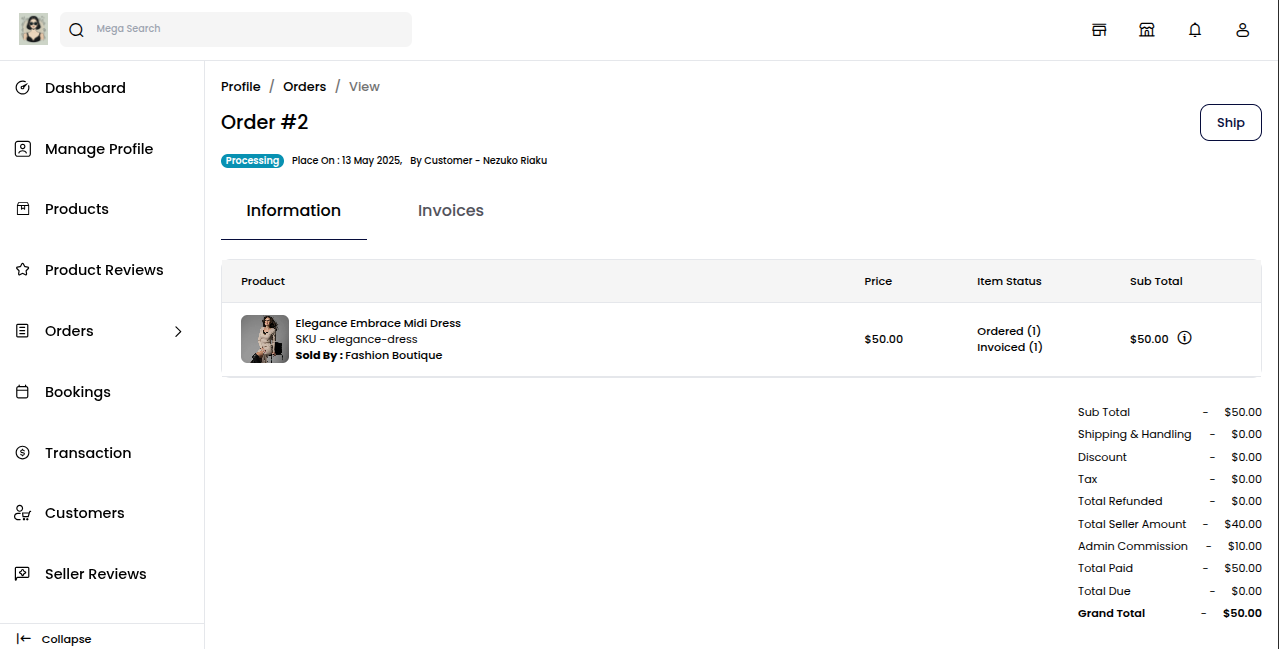
Task: Click the storefront icon in top bar
Action: (x=1099, y=30)
